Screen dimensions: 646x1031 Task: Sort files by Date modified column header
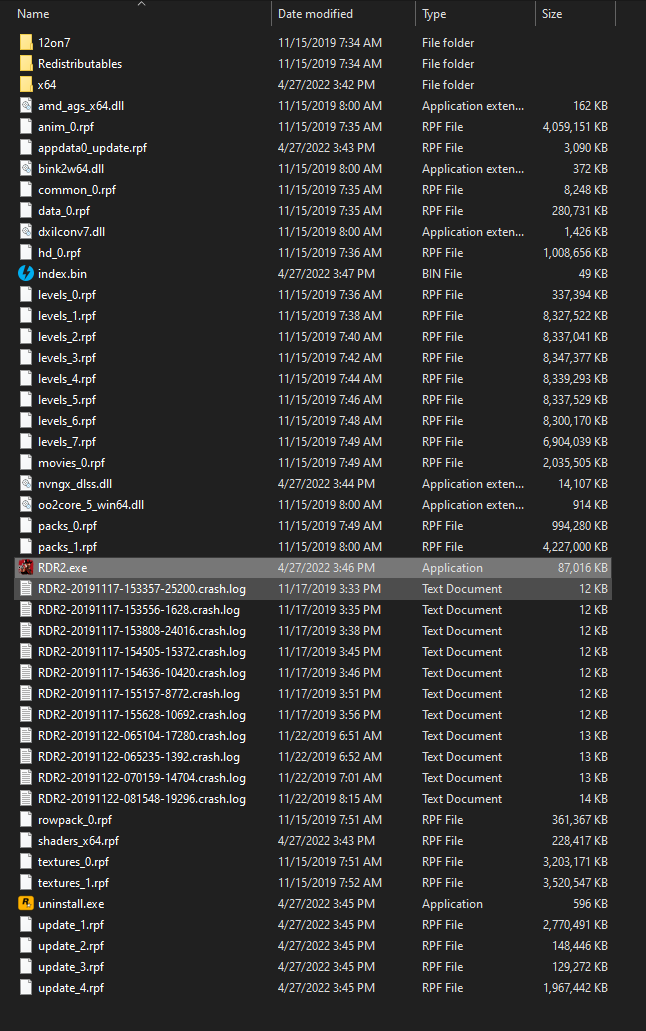click(315, 14)
